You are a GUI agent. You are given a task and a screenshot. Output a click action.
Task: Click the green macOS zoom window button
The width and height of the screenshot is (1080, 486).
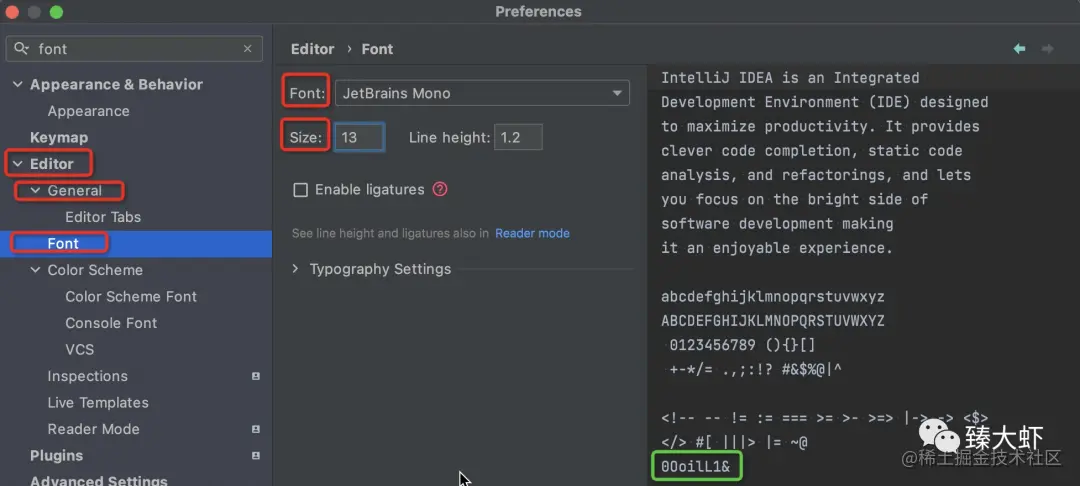point(56,12)
